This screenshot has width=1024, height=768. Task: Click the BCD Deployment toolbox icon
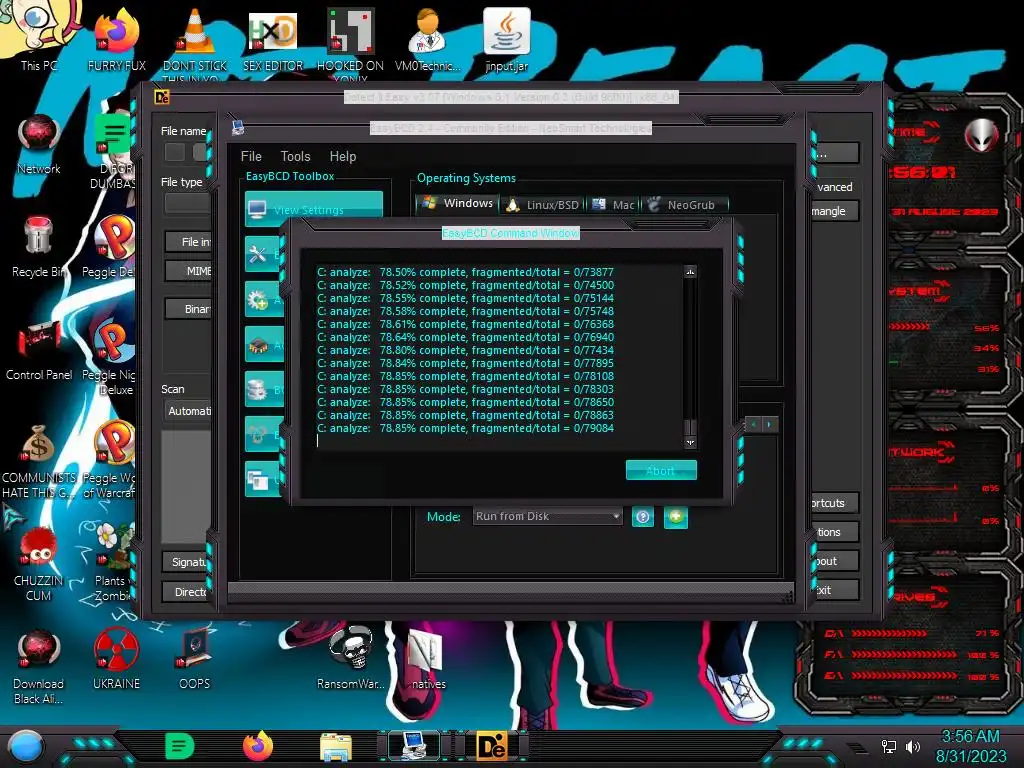[258, 434]
